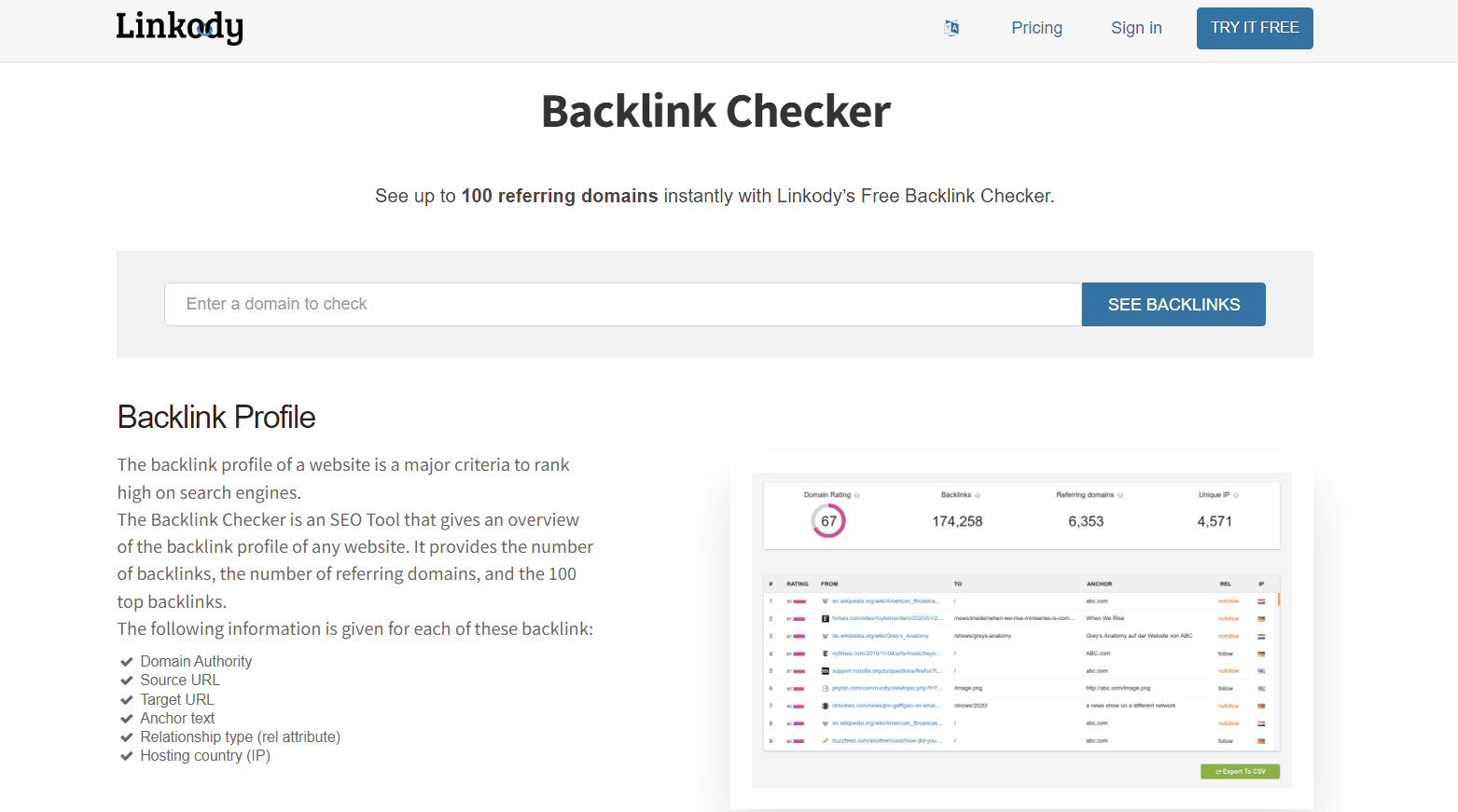The height and width of the screenshot is (812, 1458).
Task: Select the 'Anchor text' list item
Action: click(x=177, y=718)
